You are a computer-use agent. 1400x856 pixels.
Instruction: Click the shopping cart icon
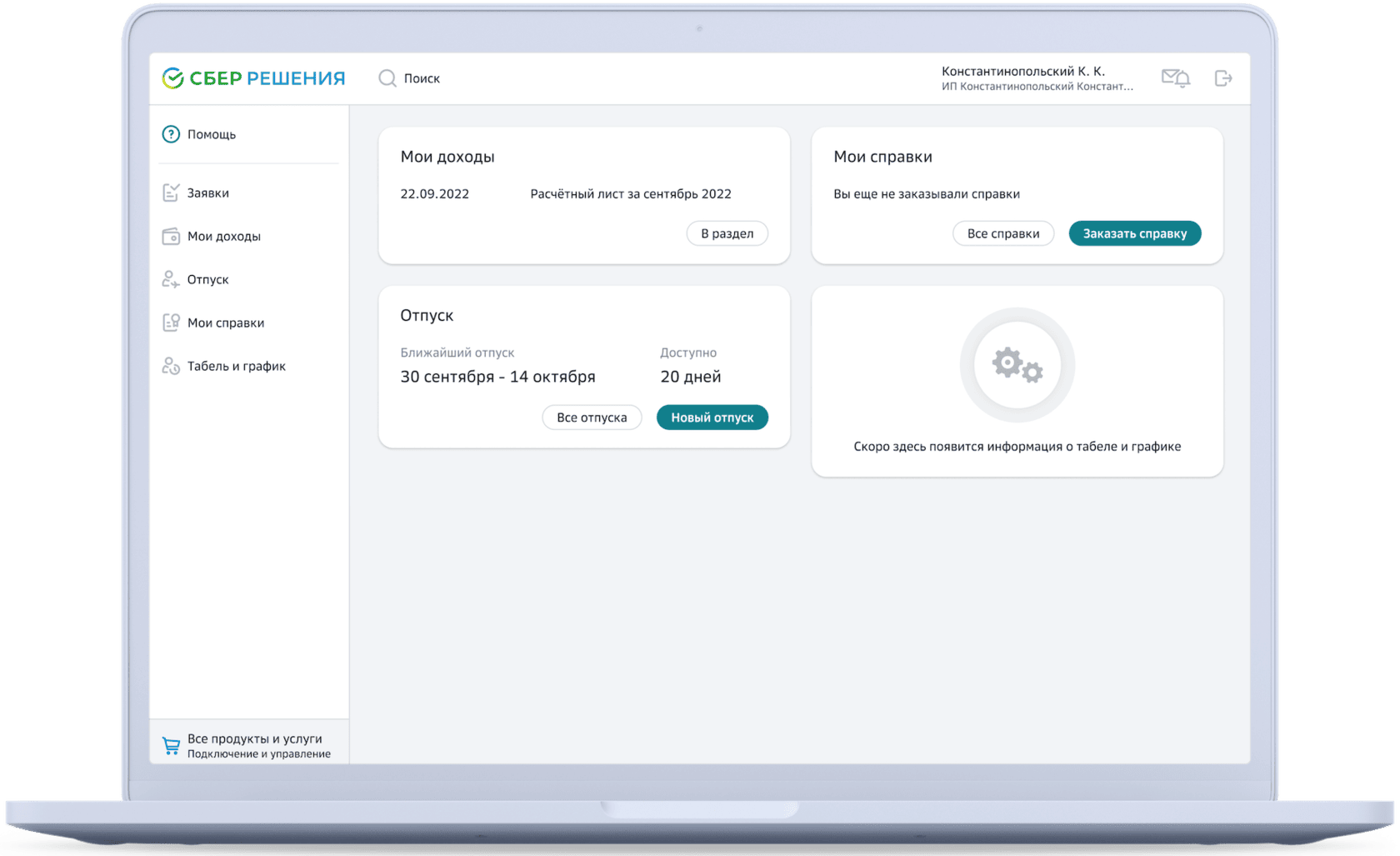[x=171, y=745]
